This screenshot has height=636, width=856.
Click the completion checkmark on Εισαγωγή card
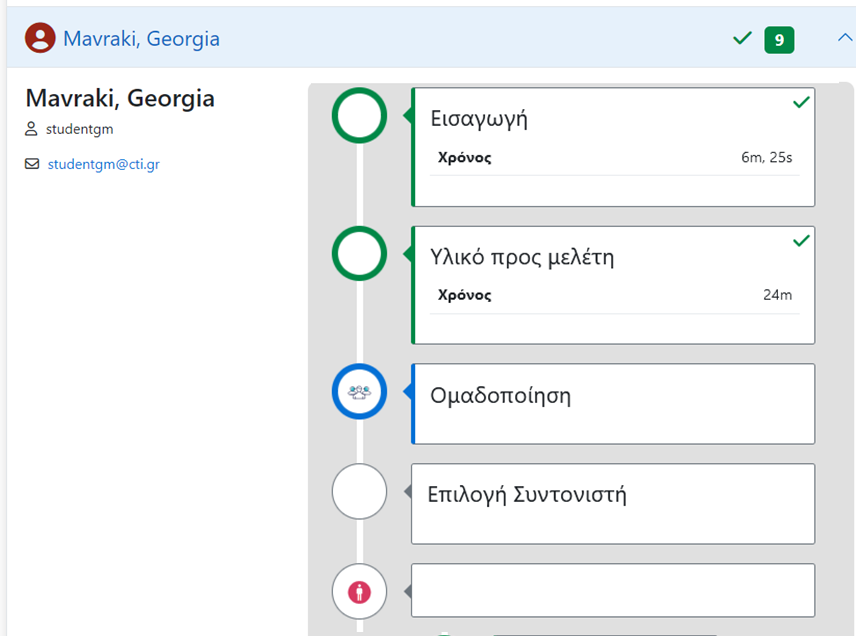click(801, 102)
